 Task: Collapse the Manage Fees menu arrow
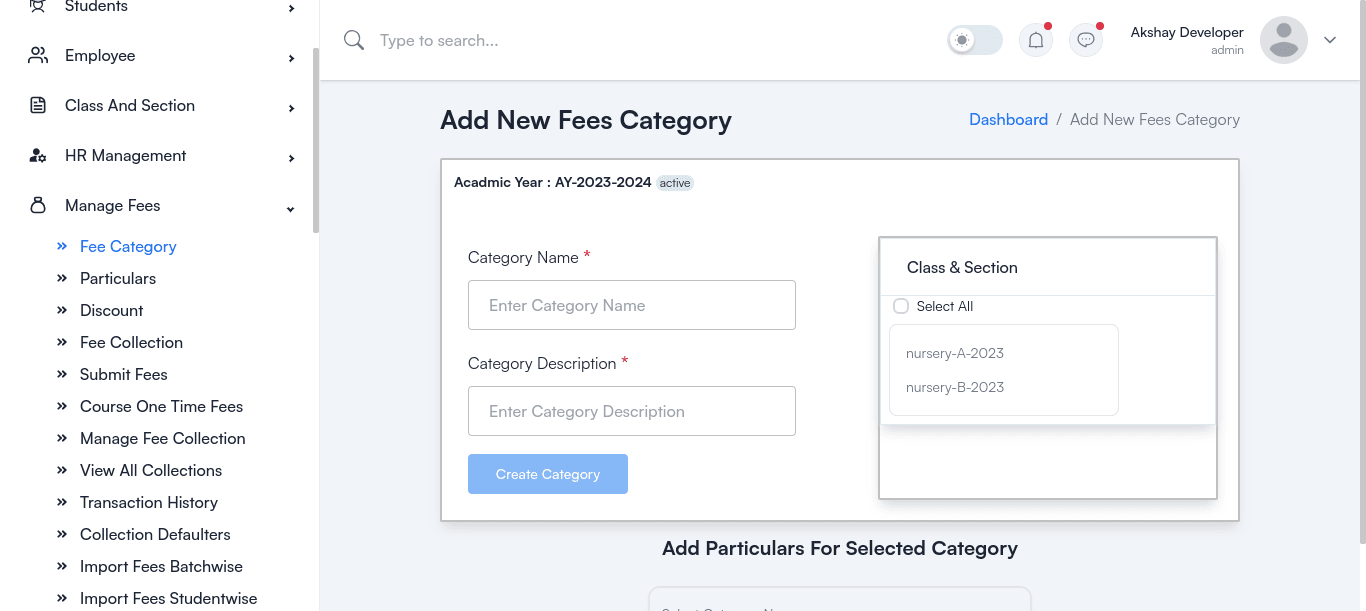pyautogui.click(x=291, y=209)
